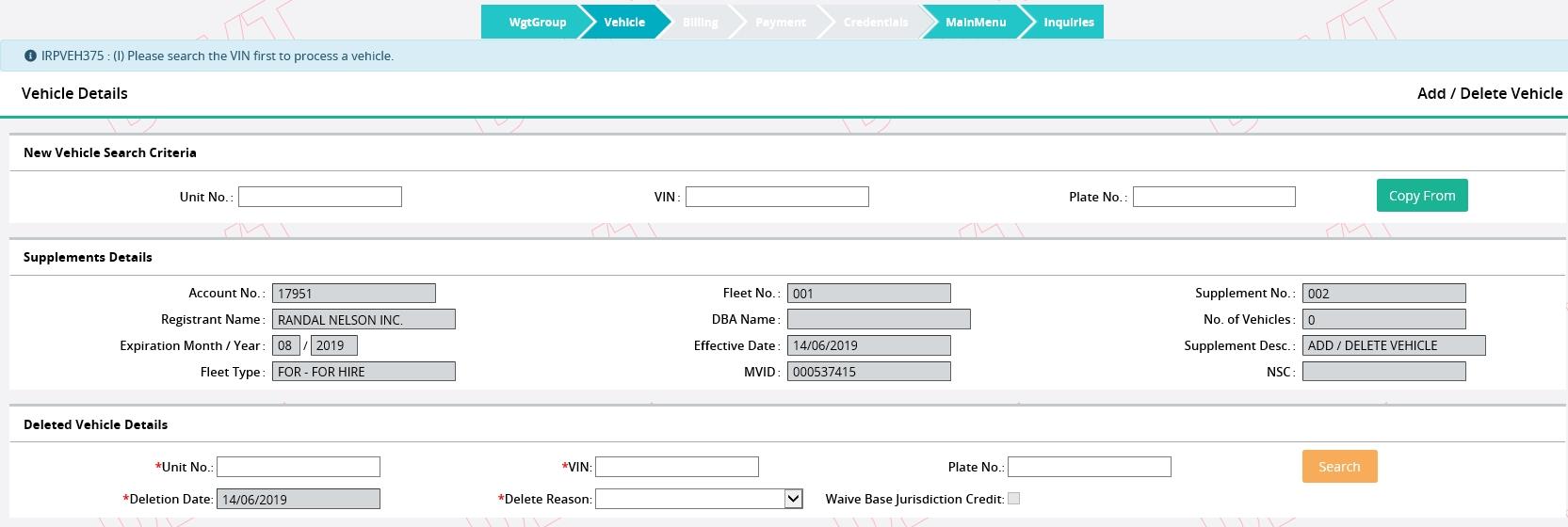The width and height of the screenshot is (1568, 527).
Task: Click the deleted vehicle Plate No. field
Action: [x=1090, y=467]
